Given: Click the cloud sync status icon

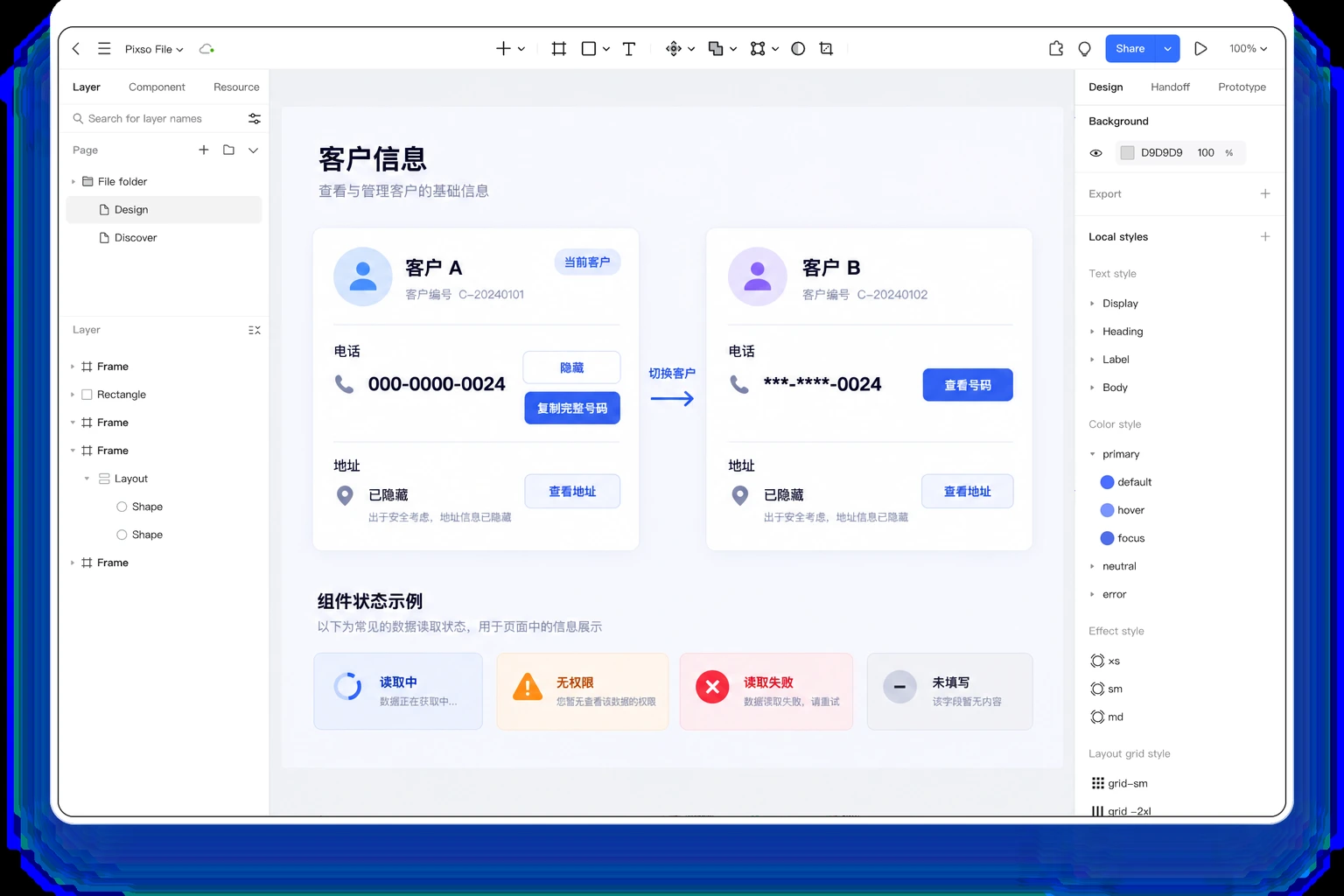Looking at the screenshot, I should point(206,49).
